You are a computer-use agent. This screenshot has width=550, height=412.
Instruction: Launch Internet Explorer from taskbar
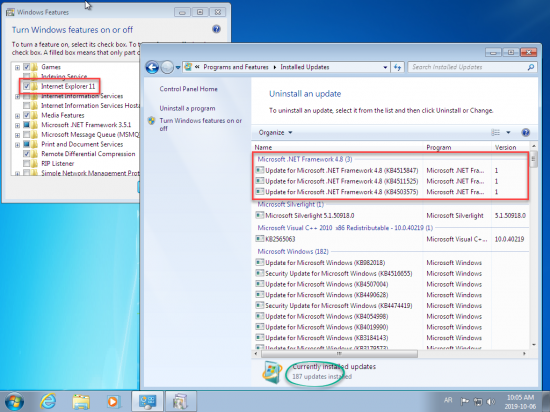click(48, 401)
